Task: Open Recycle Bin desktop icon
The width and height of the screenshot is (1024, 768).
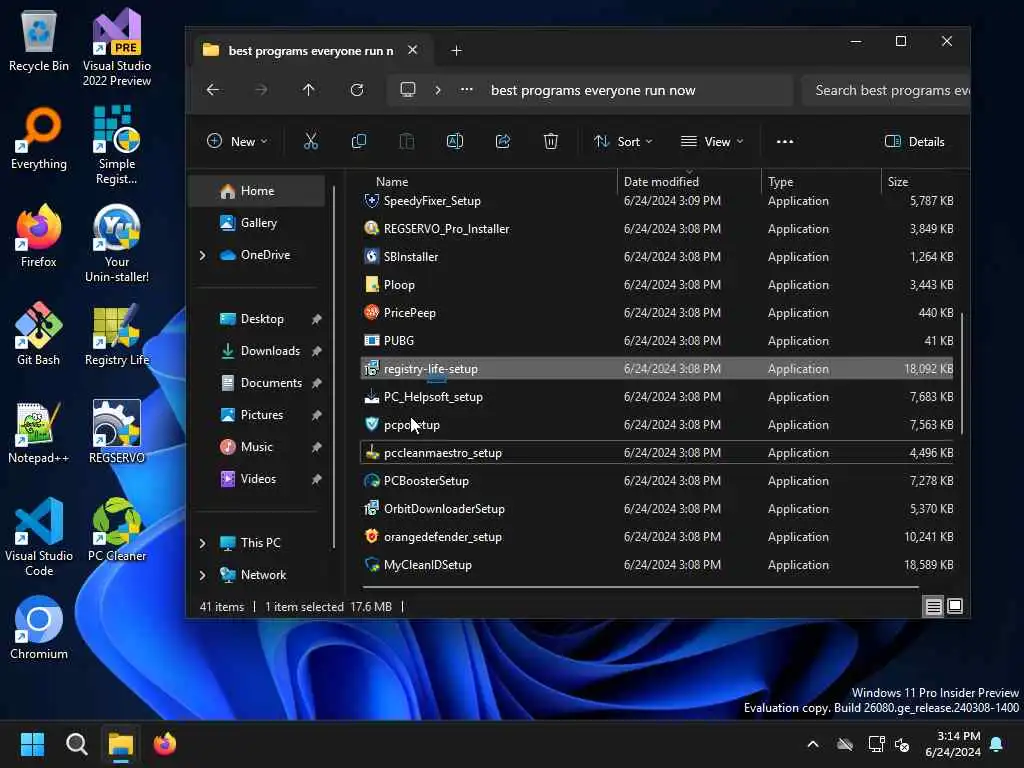Action: coord(39,42)
